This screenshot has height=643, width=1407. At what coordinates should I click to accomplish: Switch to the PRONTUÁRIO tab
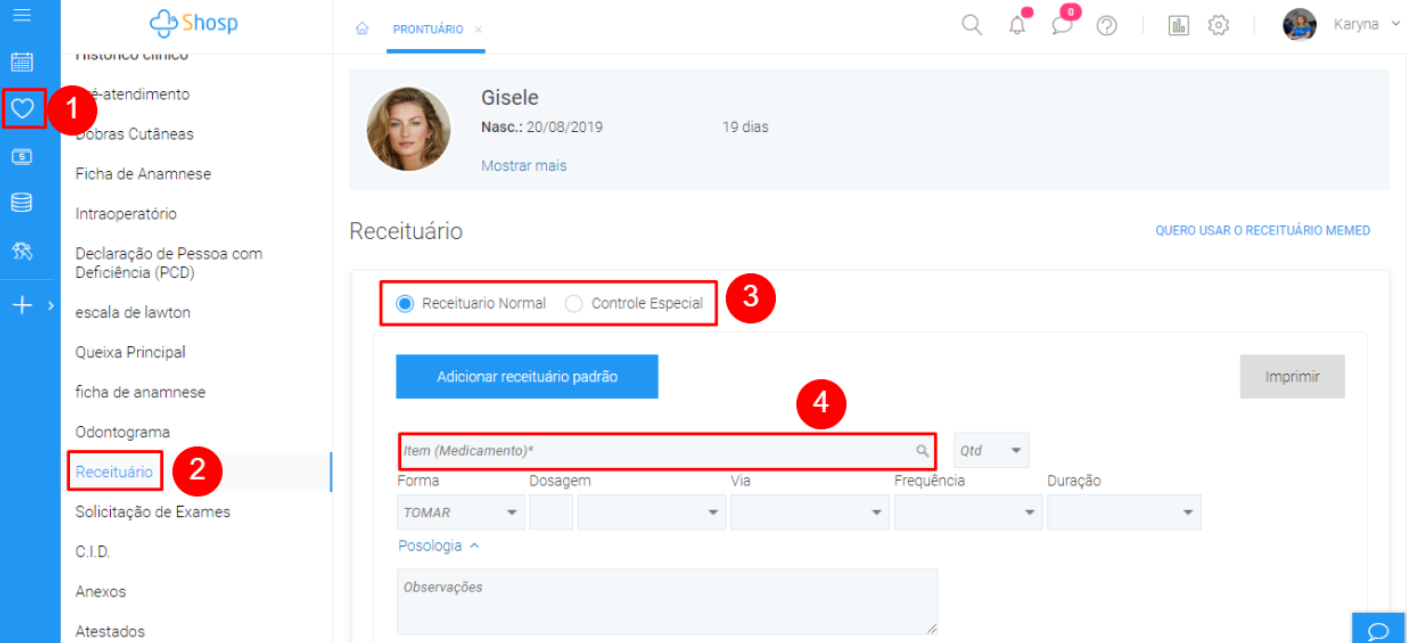click(427, 30)
